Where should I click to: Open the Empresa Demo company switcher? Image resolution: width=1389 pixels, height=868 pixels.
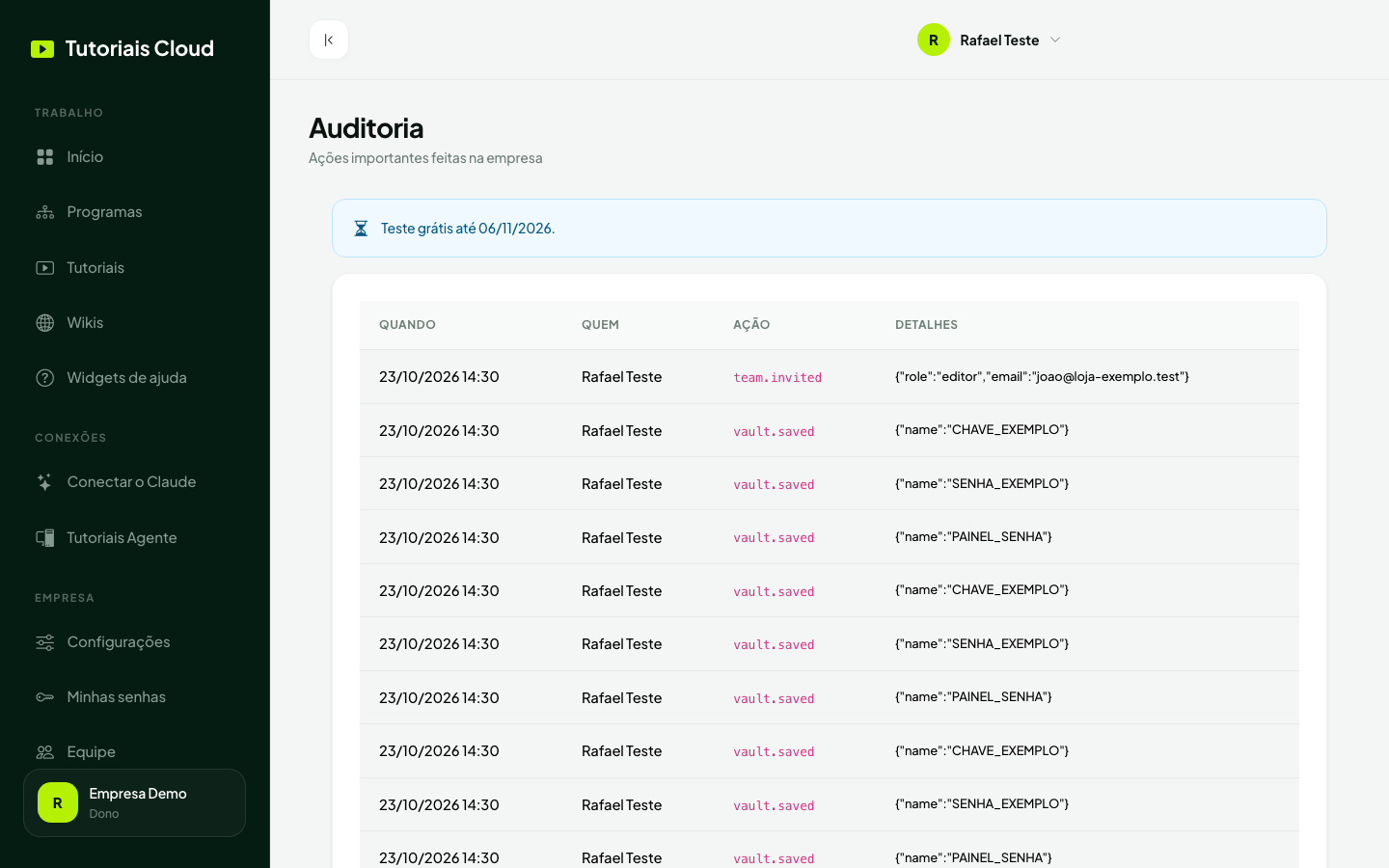click(x=135, y=802)
